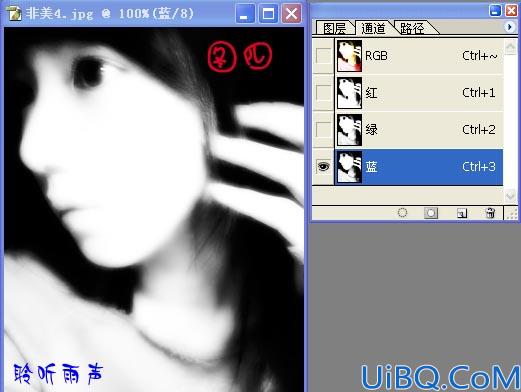Viewport: 521px width, 392px height.
Task: Close the channels palette window
Action: click(x=511, y=10)
